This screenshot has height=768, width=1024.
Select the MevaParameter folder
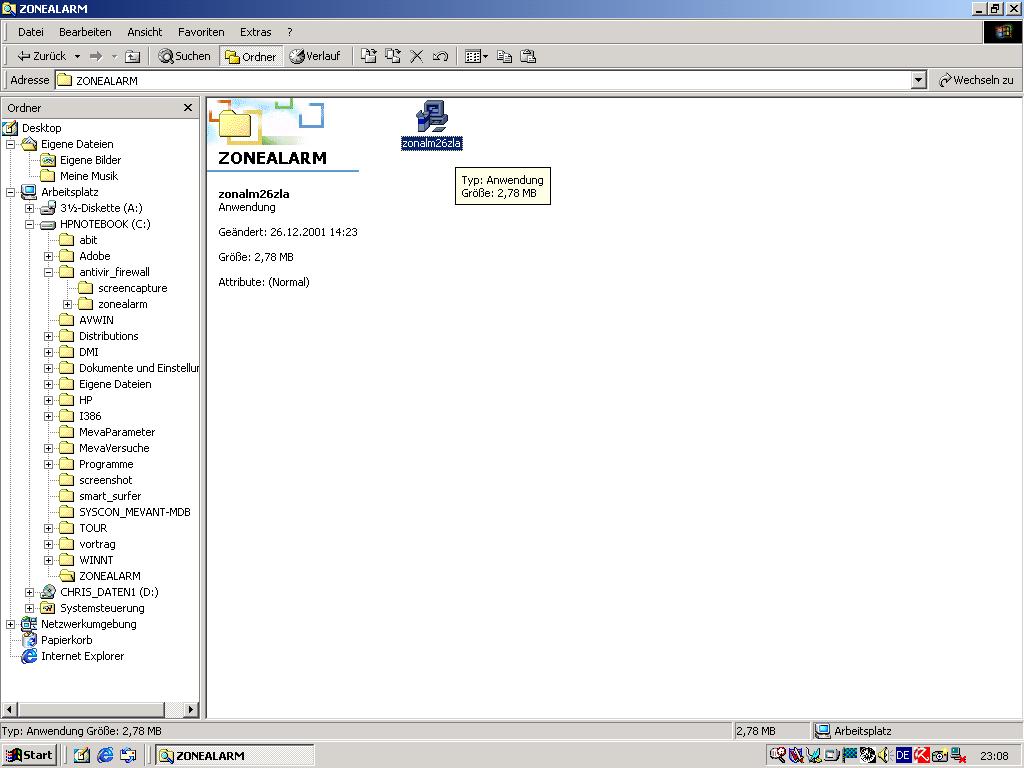click(108, 432)
